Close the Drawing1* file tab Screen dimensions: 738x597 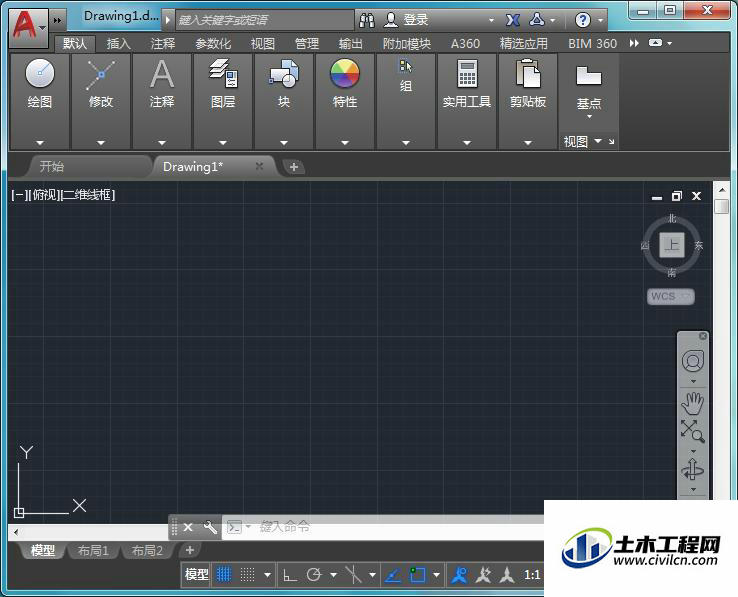pos(259,166)
